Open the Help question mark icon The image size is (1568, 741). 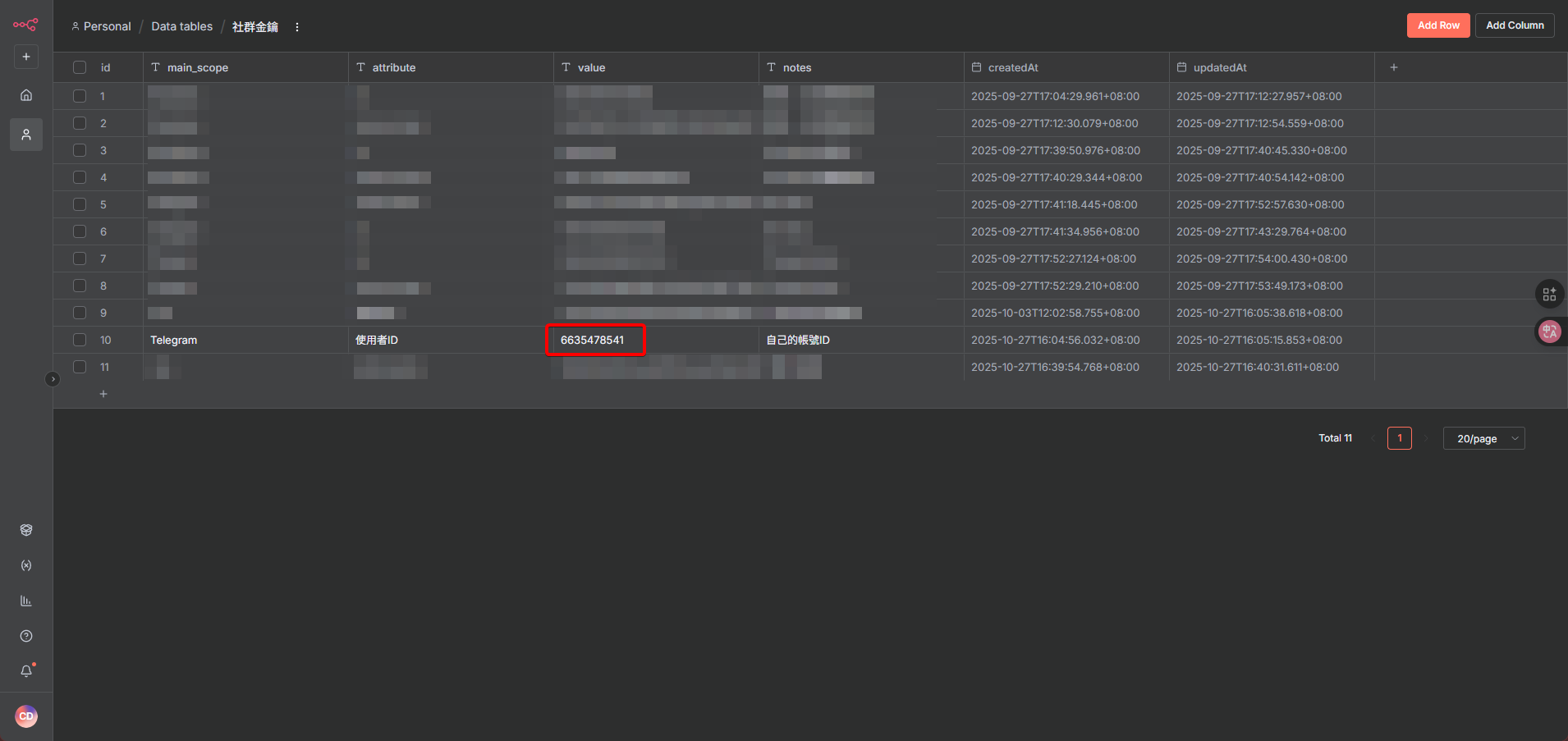coord(26,636)
